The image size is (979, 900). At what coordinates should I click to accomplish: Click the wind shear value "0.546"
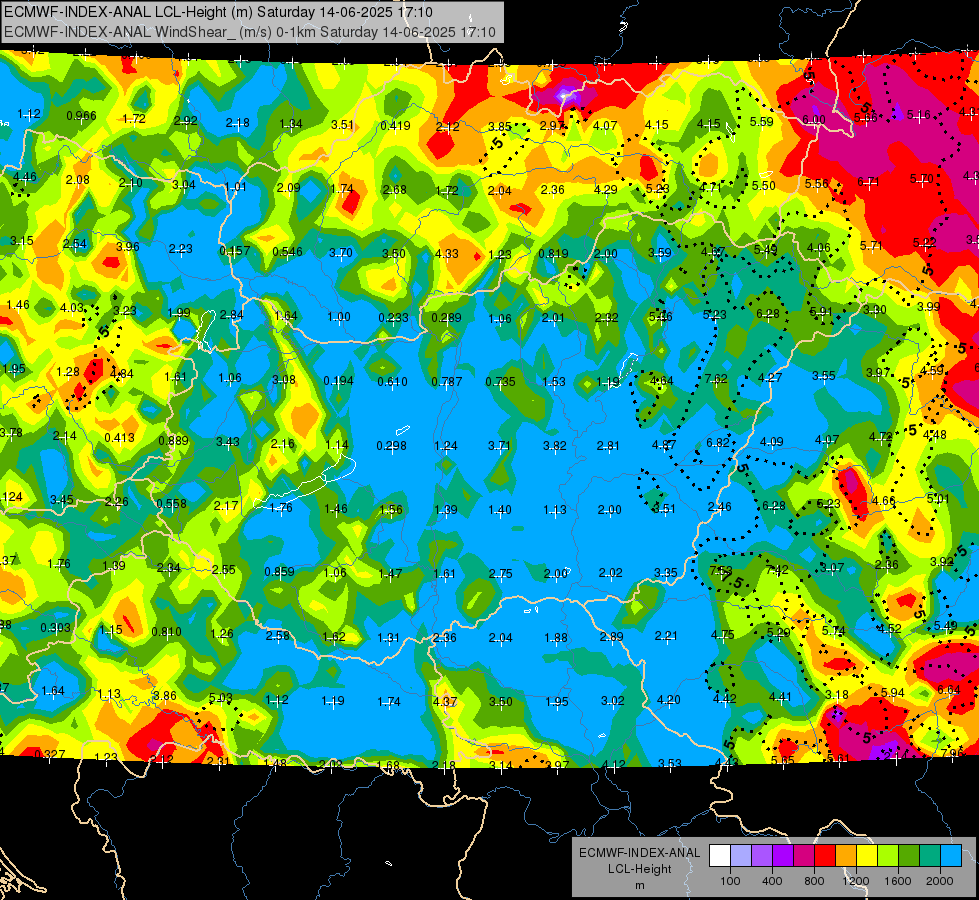tap(287, 252)
